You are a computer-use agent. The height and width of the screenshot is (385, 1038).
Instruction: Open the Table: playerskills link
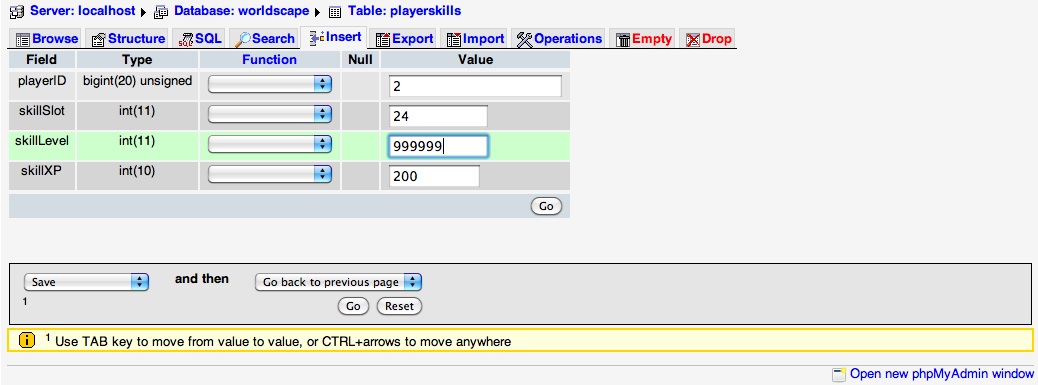tap(404, 11)
